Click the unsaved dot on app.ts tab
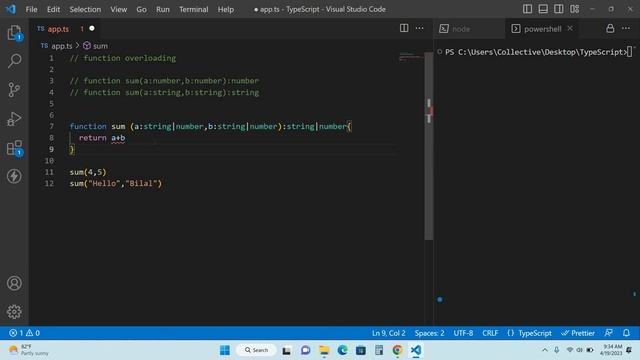This screenshot has height=360, width=640. [x=92, y=29]
